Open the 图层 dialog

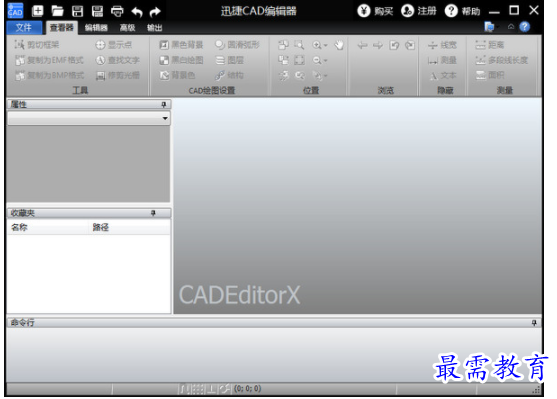[x=229, y=60]
